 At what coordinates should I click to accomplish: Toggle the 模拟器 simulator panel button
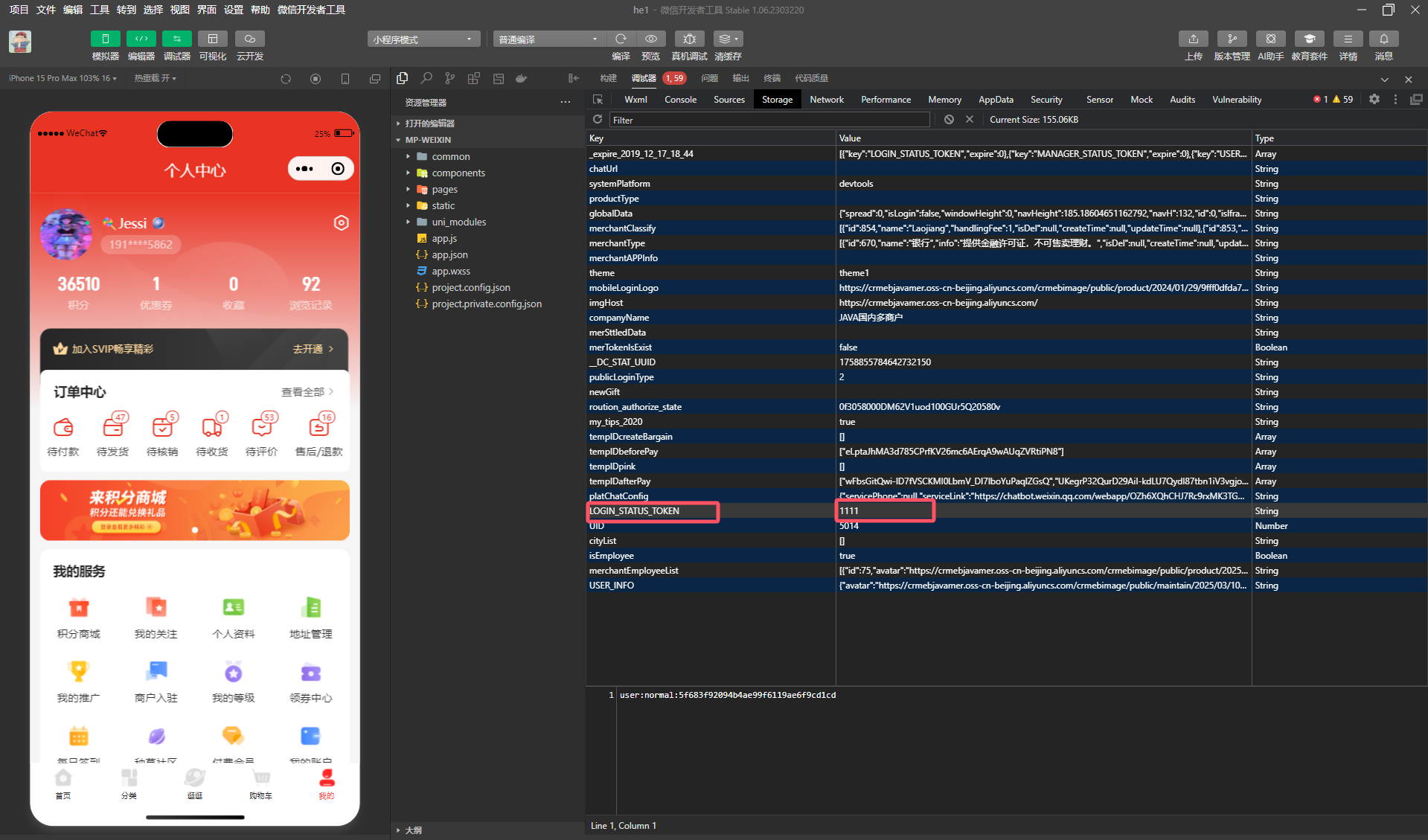[105, 39]
